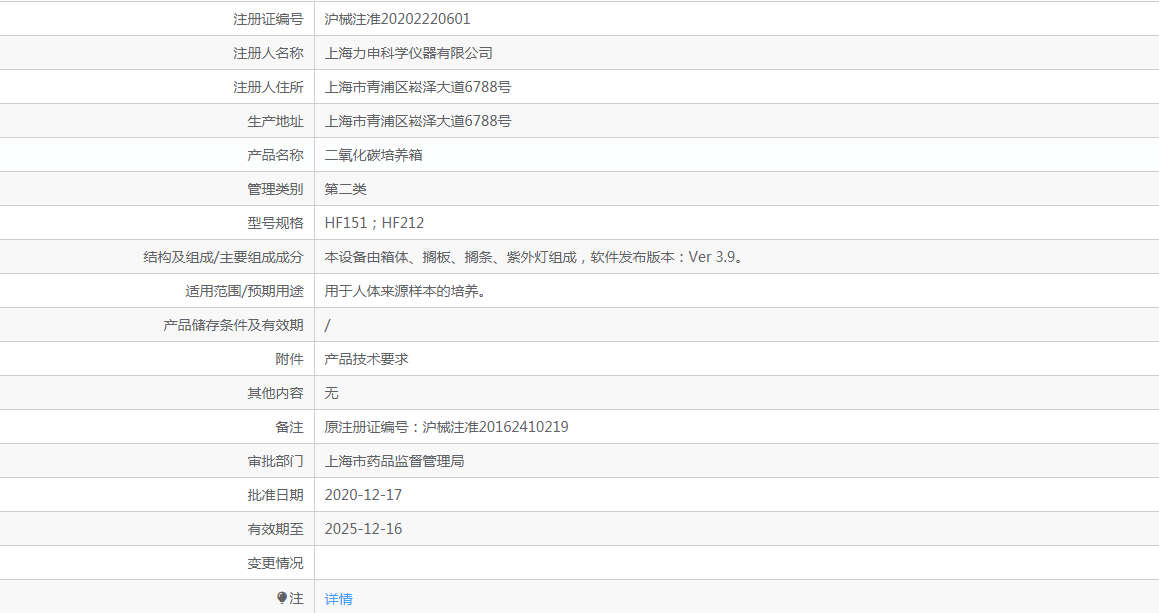Click the address value in the 生产地址 row
This screenshot has height=613, width=1159.
[418, 121]
